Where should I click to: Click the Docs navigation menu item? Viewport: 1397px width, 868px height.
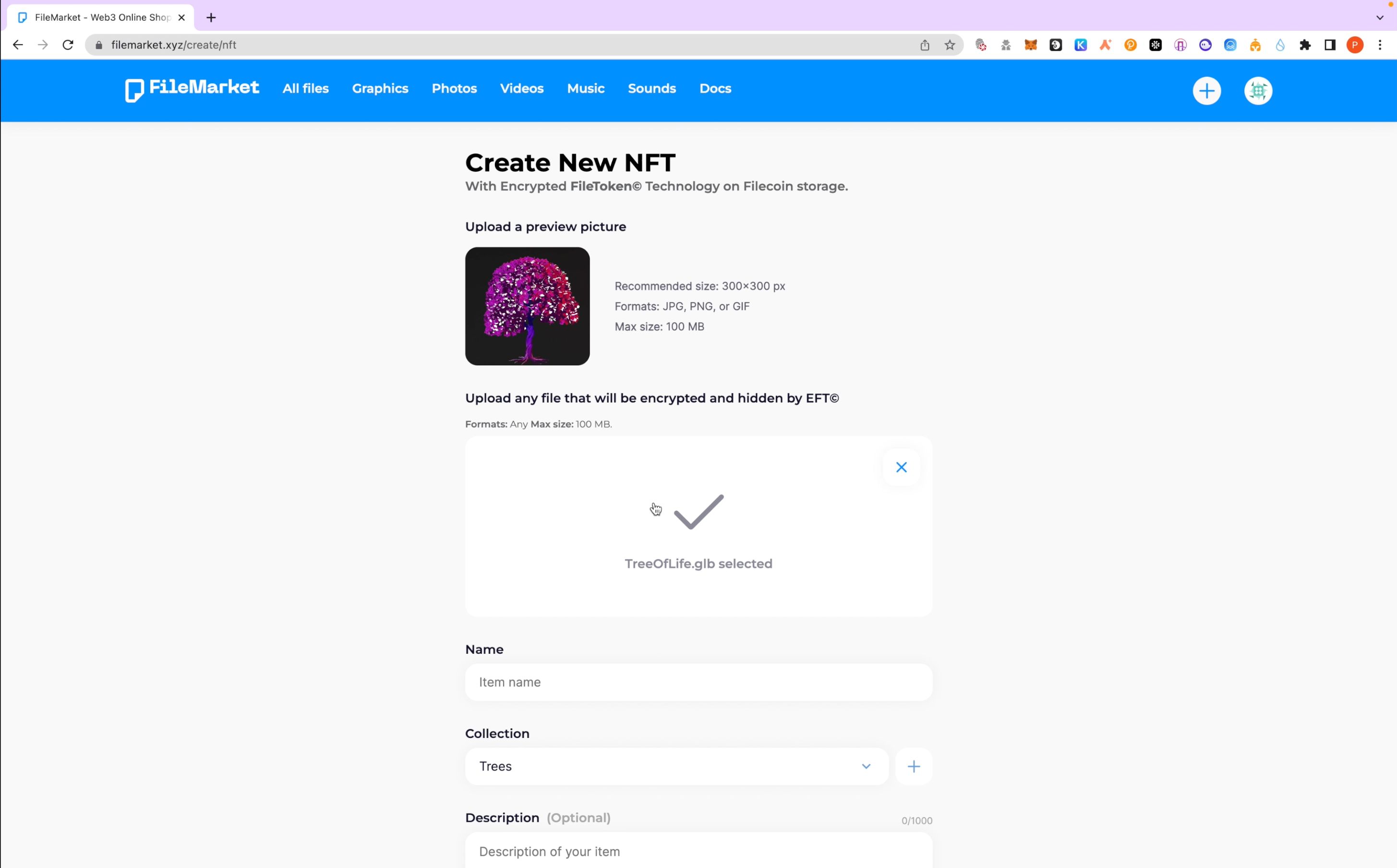coord(715,88)
